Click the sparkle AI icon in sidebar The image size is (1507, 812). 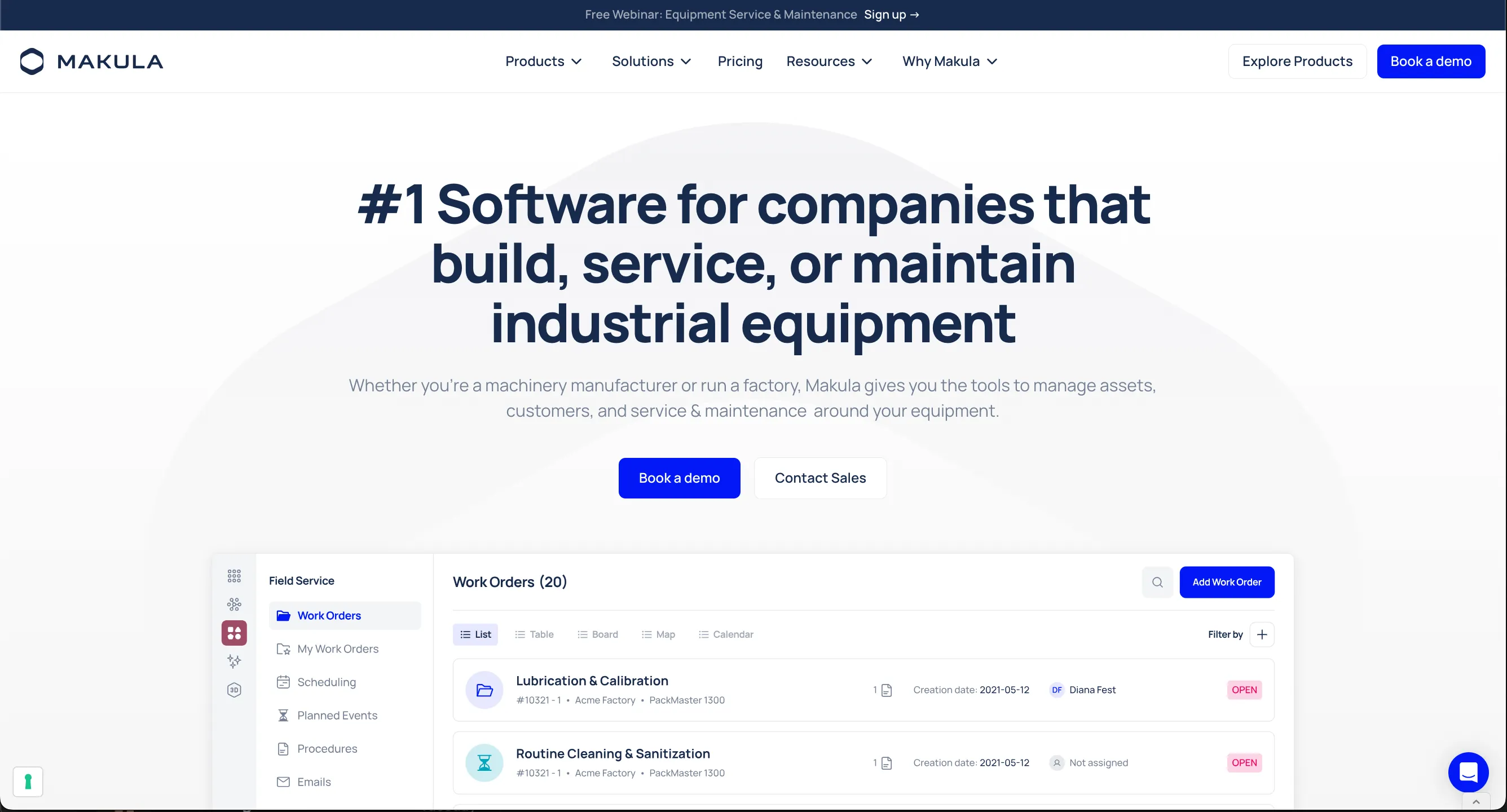[x=234, y=661]
